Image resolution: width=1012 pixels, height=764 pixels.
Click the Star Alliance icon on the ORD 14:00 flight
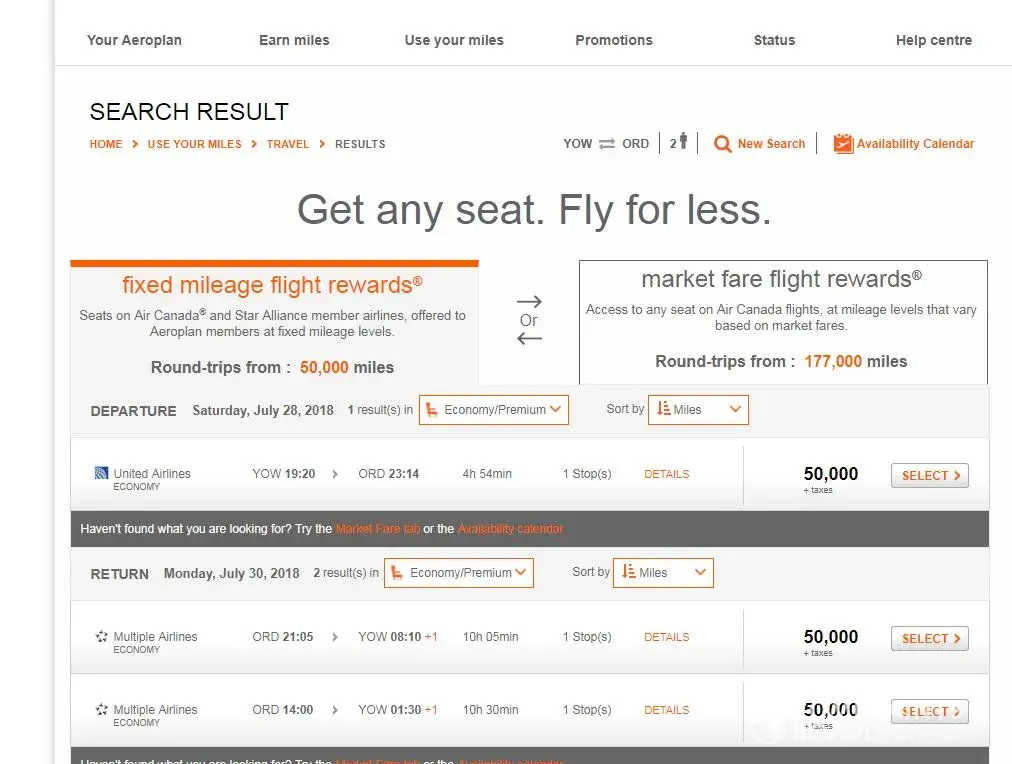click(x=101, y=709)
